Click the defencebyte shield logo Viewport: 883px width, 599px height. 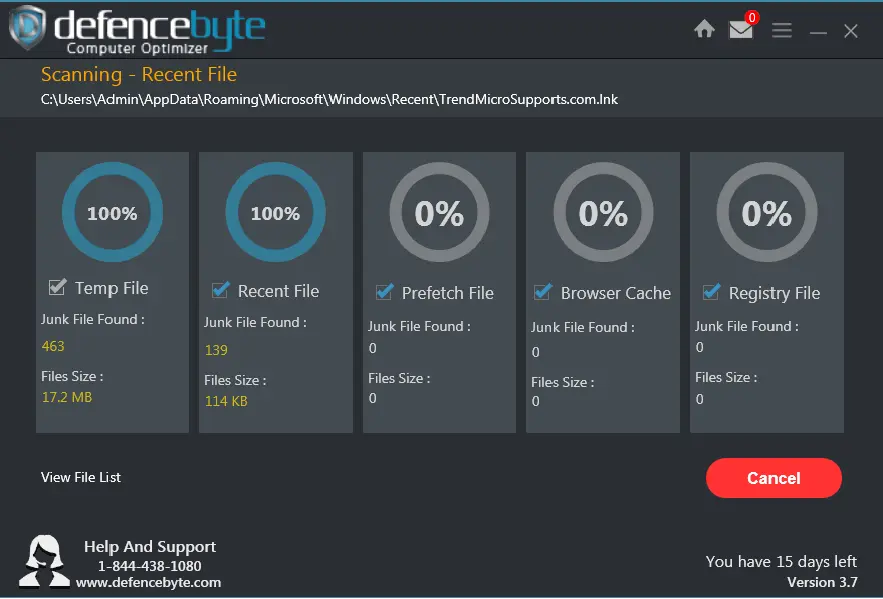pos(26,28)
